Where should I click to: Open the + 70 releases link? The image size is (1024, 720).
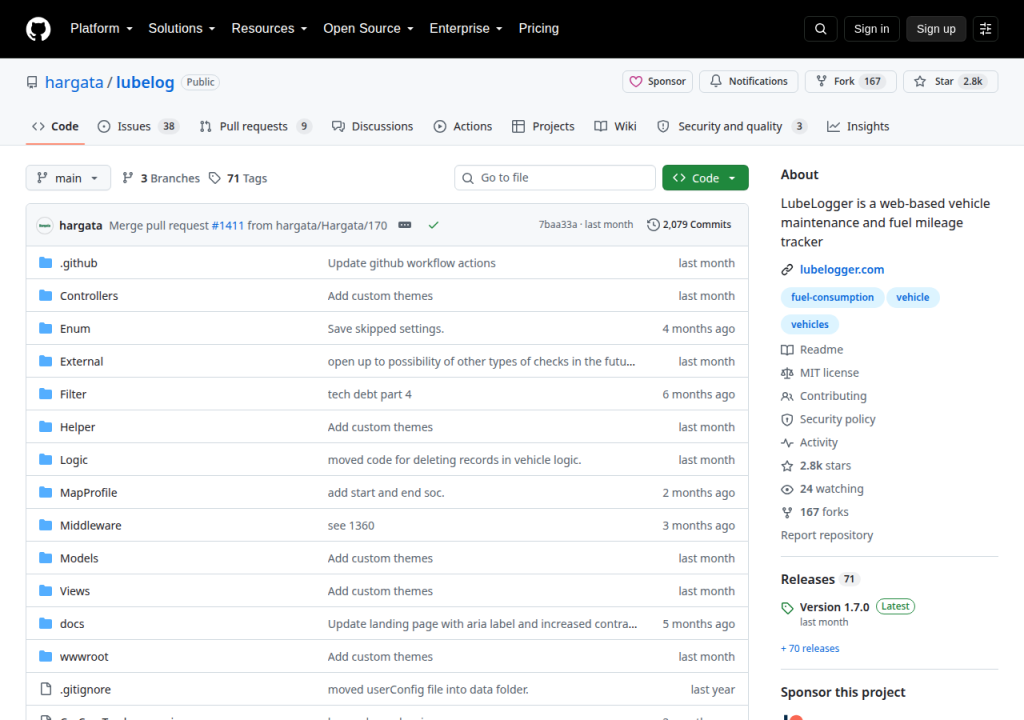[810, 648]
